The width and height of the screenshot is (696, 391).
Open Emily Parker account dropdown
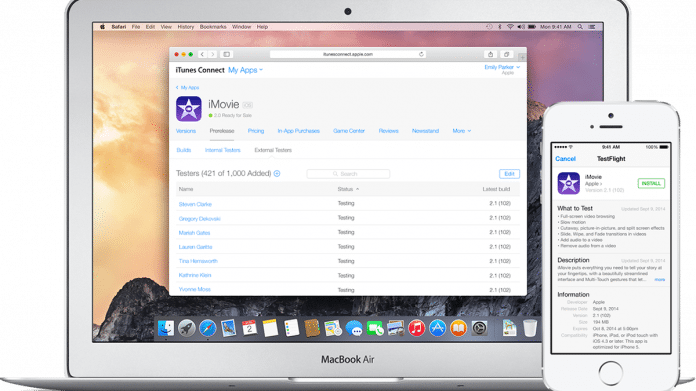(x=502, y=67)
